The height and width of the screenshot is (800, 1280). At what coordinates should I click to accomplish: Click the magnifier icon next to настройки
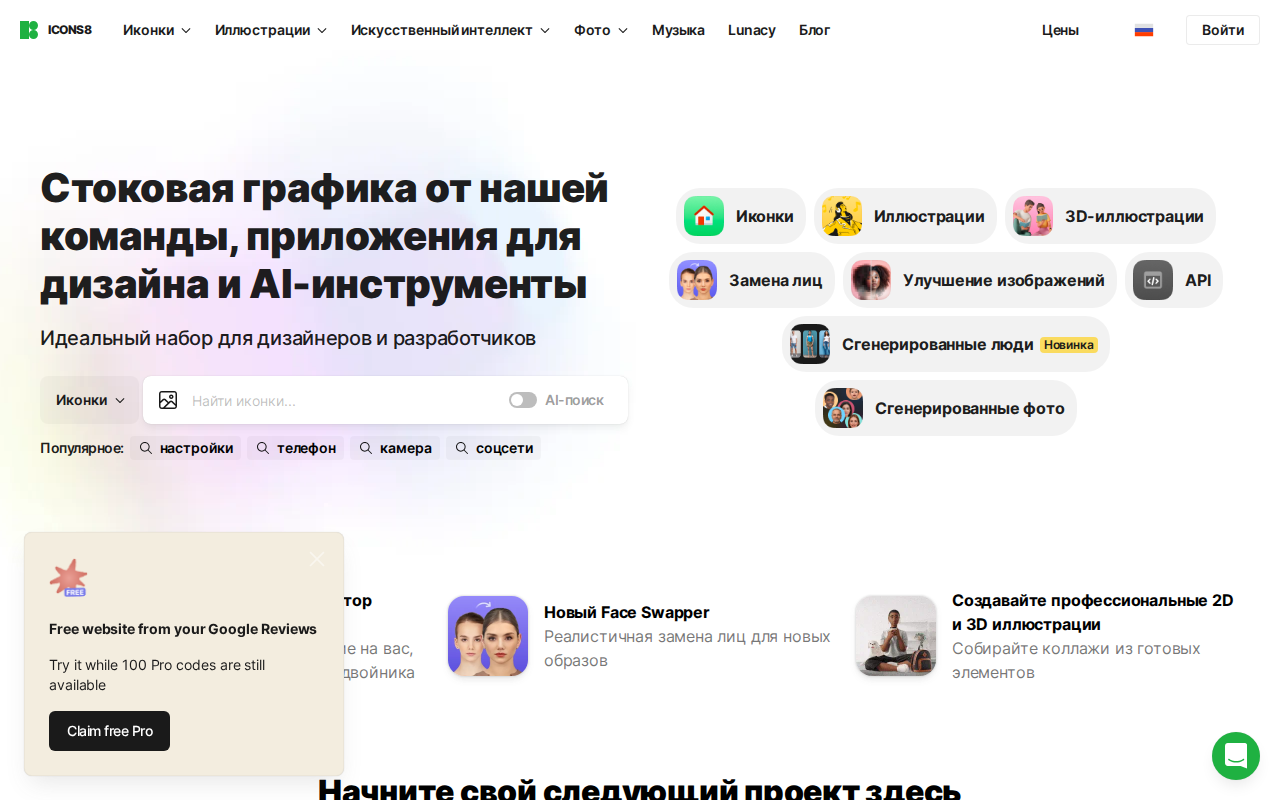point(146,448)
